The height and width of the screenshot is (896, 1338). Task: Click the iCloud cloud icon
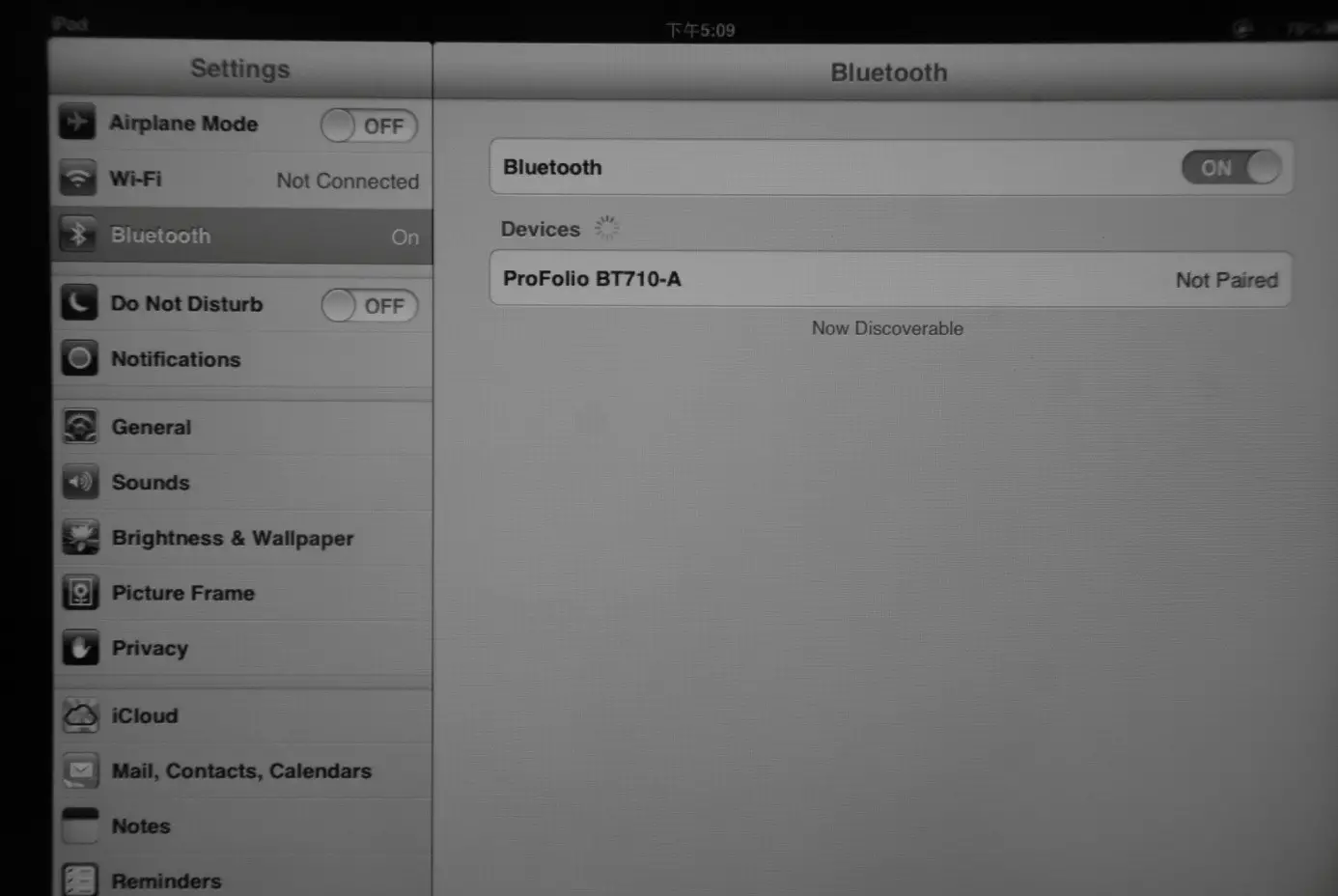tap(79, 714)
